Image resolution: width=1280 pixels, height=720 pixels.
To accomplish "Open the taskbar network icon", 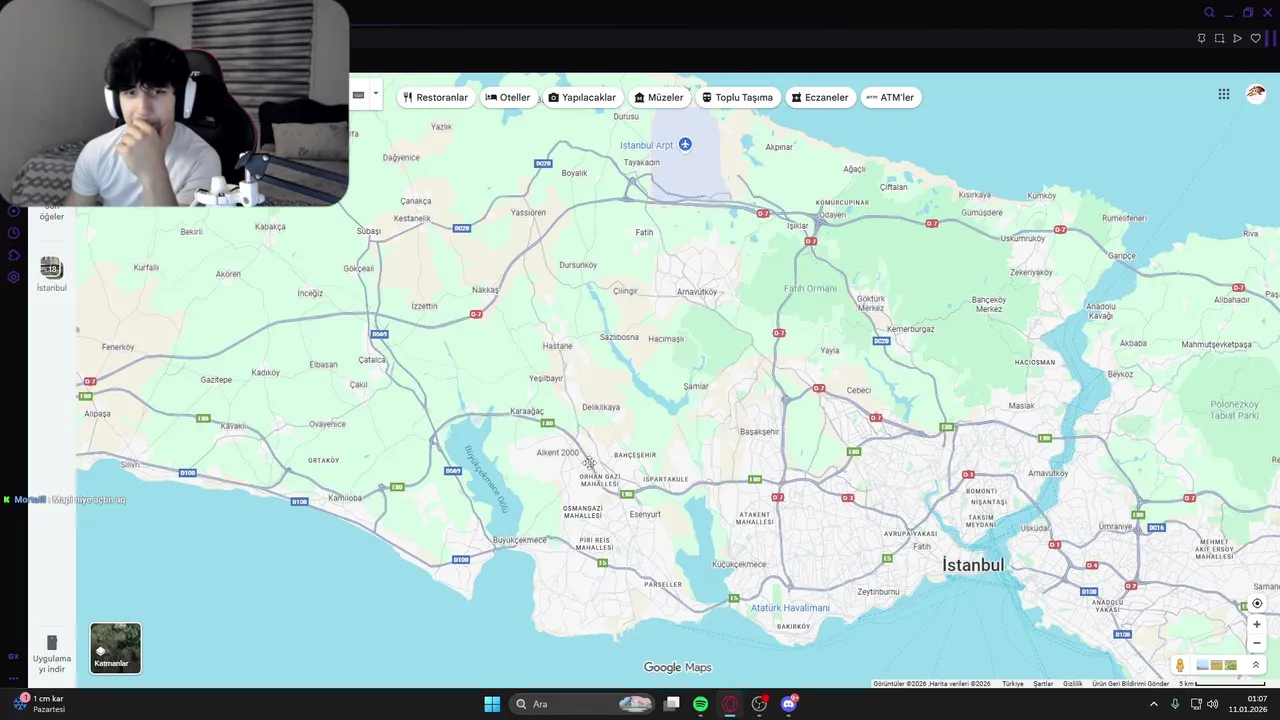I will 1196,704.
